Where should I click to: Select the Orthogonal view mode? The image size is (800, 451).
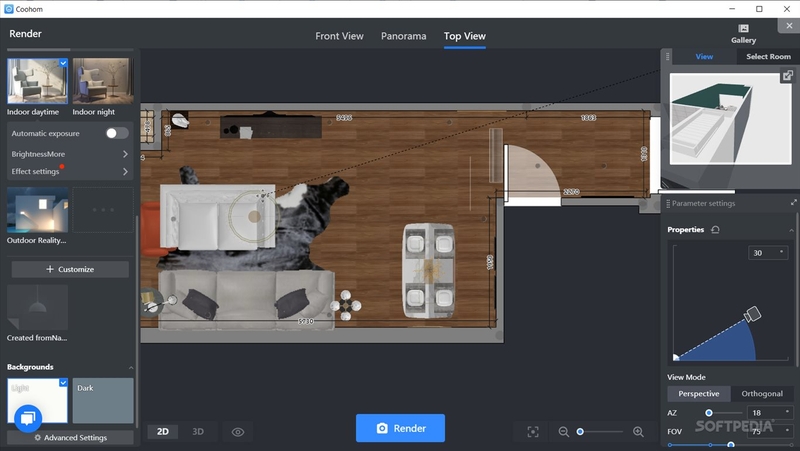(762, 394)
